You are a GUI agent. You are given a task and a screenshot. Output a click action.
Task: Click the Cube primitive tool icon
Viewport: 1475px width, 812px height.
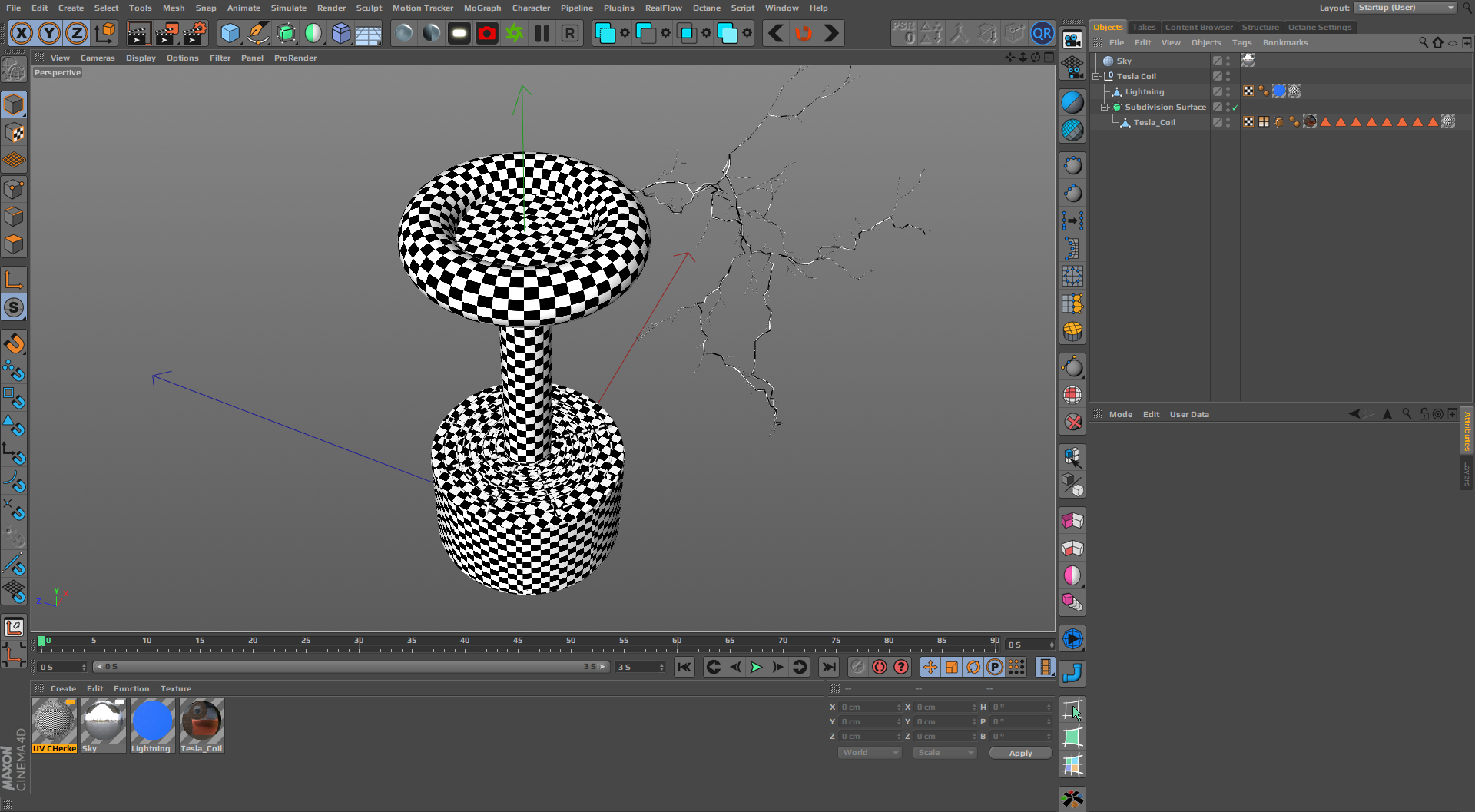click(x=230, y=34)
